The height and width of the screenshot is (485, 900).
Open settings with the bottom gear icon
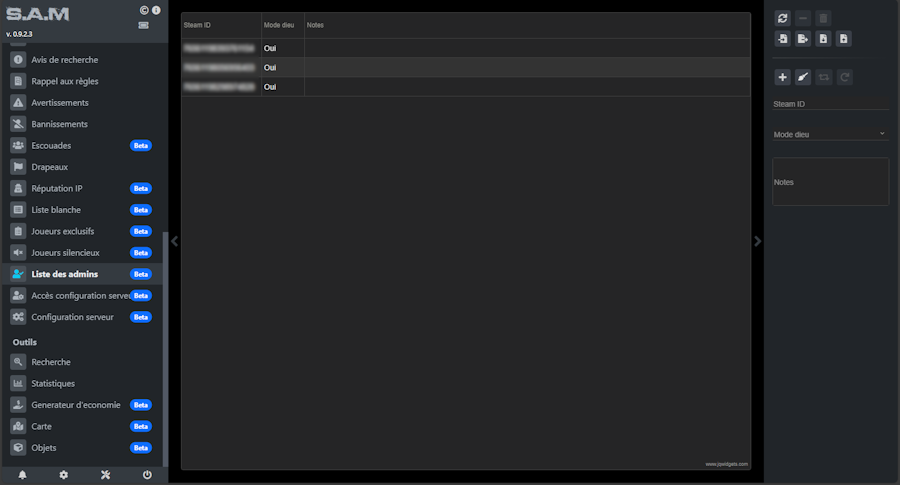64,474
